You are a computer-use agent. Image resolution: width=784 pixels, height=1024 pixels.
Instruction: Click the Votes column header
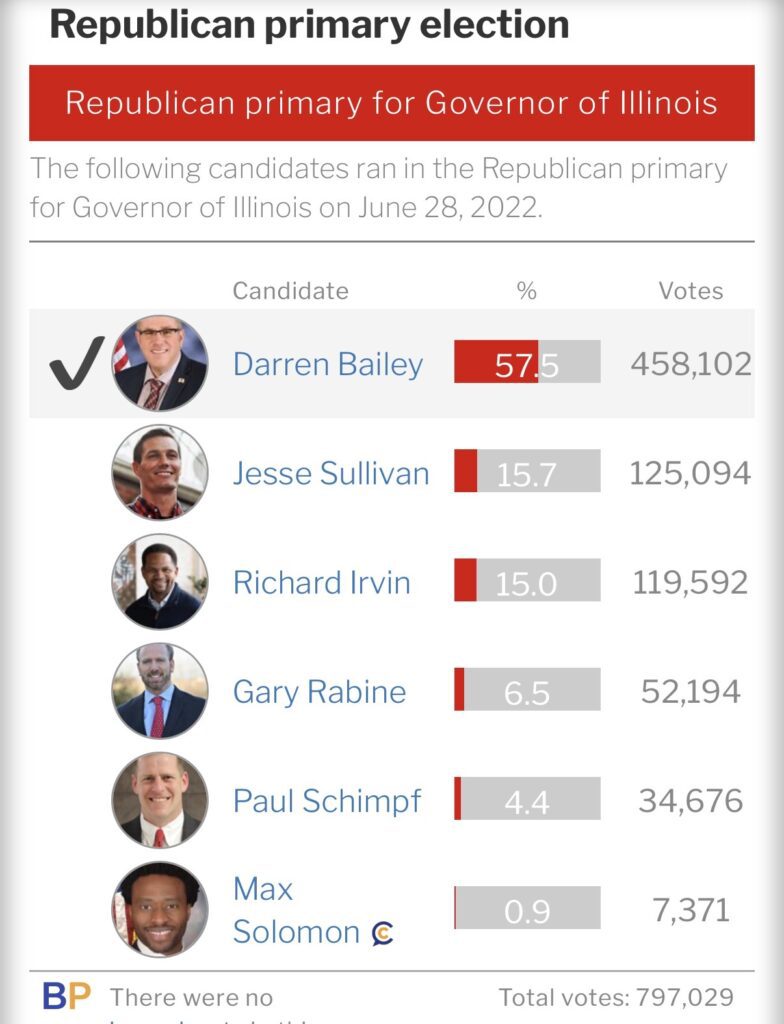click(690, 291)
